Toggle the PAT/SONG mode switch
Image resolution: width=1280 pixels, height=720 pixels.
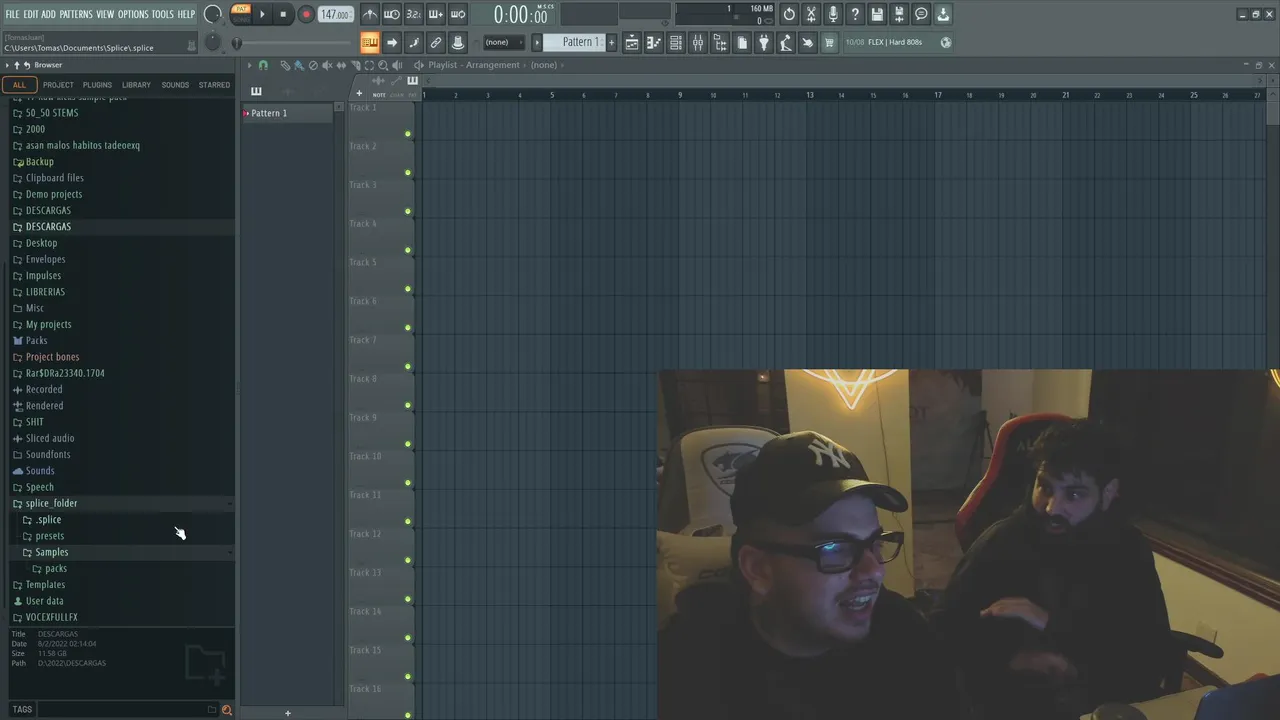241,14
